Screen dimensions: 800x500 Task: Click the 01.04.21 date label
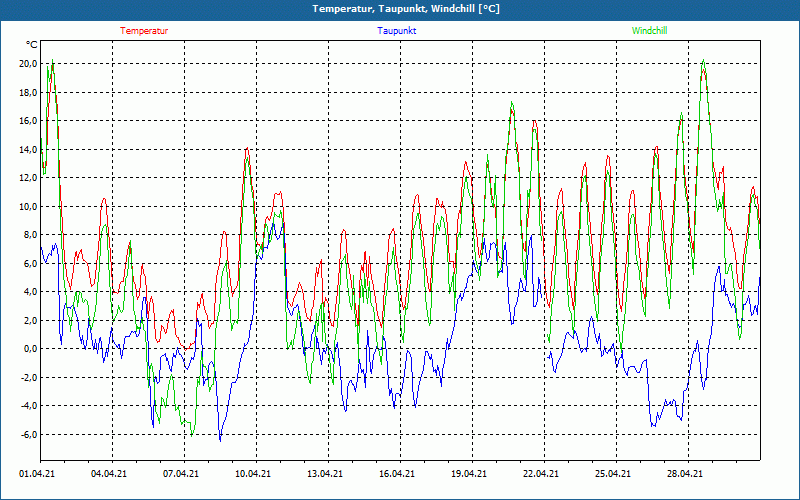pos(37,474)
